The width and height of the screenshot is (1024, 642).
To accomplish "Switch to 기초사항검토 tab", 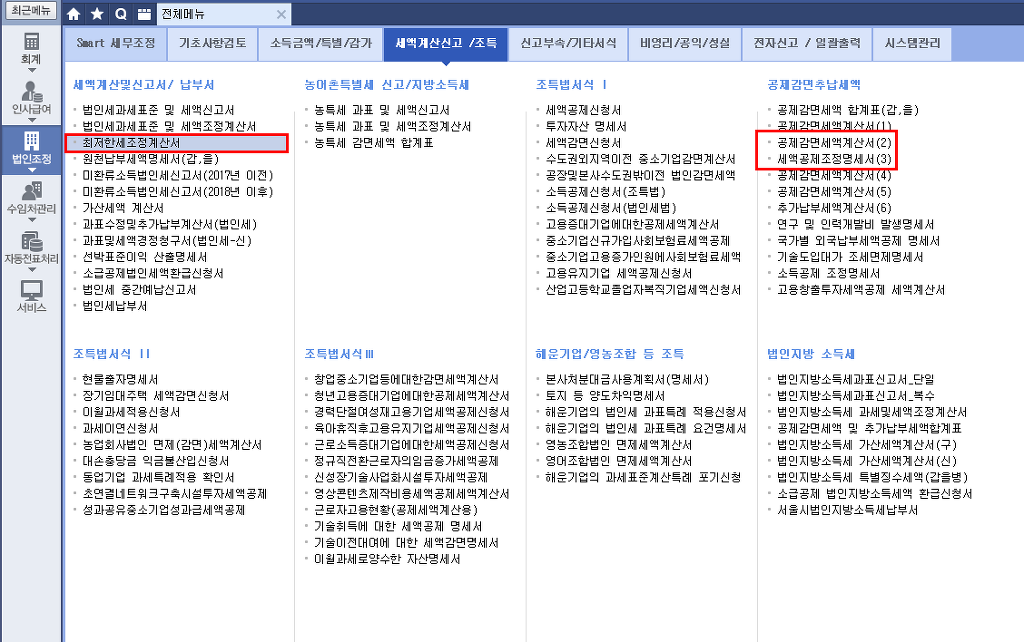I will [212, 44].
